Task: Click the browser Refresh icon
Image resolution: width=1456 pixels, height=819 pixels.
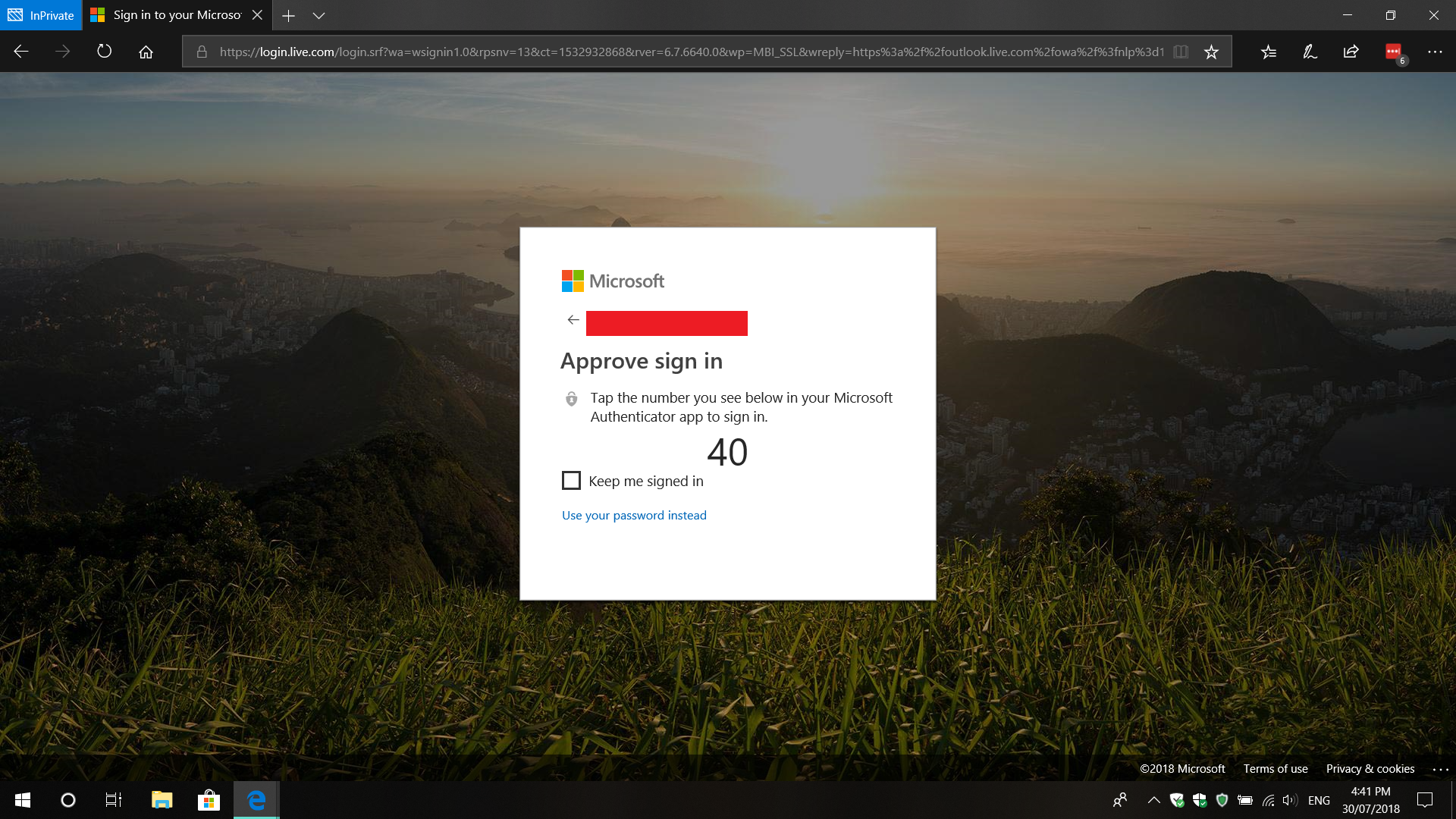Action: pyautogui.click(x=105, y=52)
